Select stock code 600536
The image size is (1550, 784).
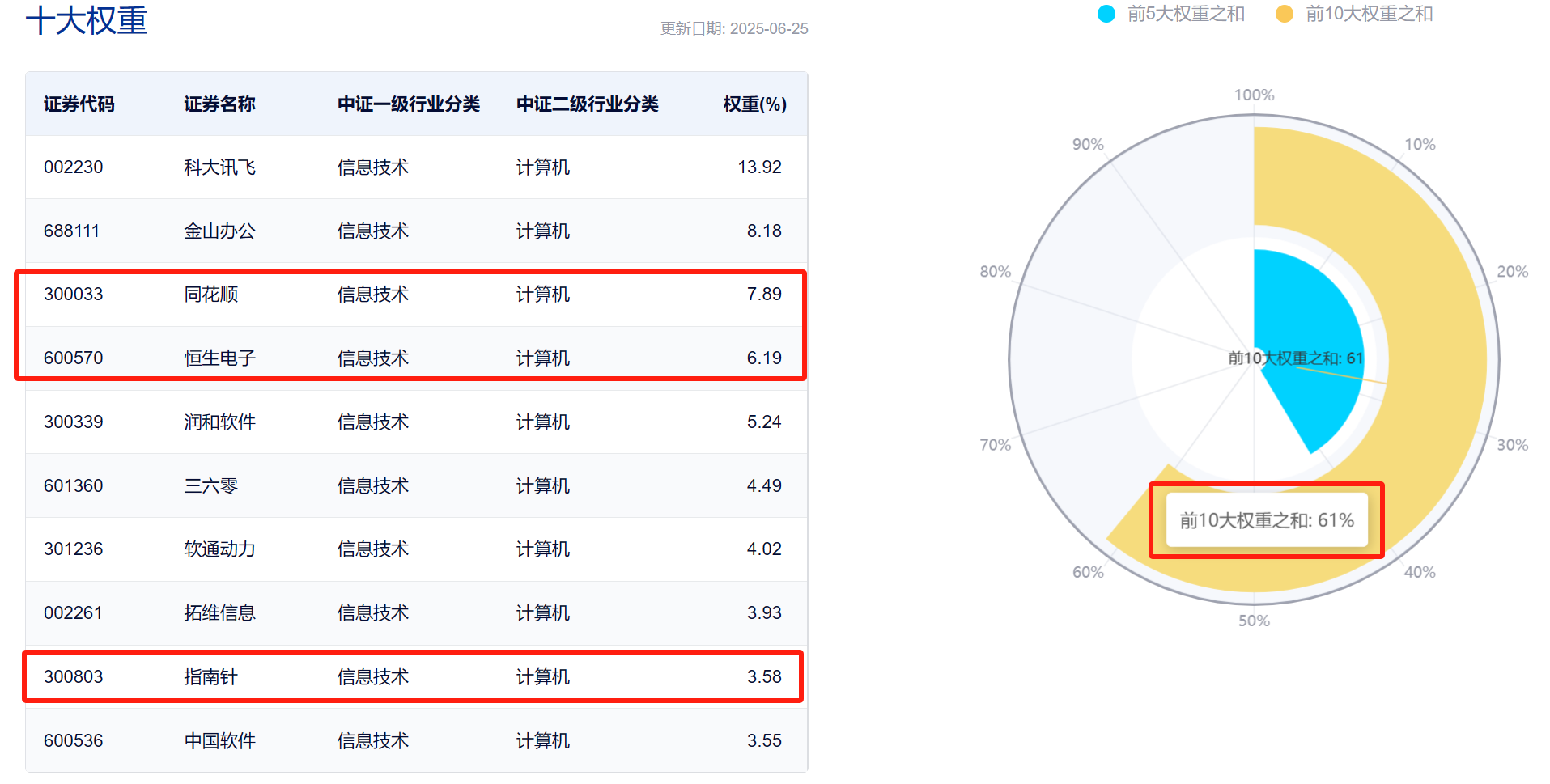click(x=74, y=741)
